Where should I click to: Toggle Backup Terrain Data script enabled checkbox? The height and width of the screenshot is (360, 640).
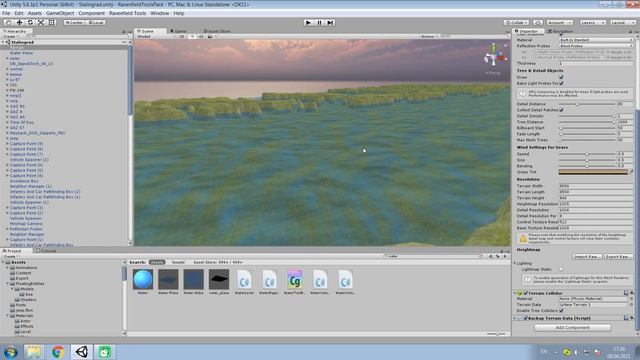point(526,318)
